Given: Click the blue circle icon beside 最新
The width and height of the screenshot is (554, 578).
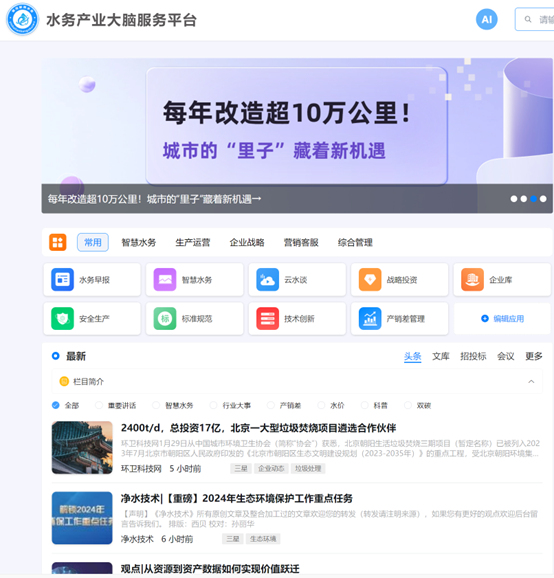Looking at the screenshot, I should [56, 356].
